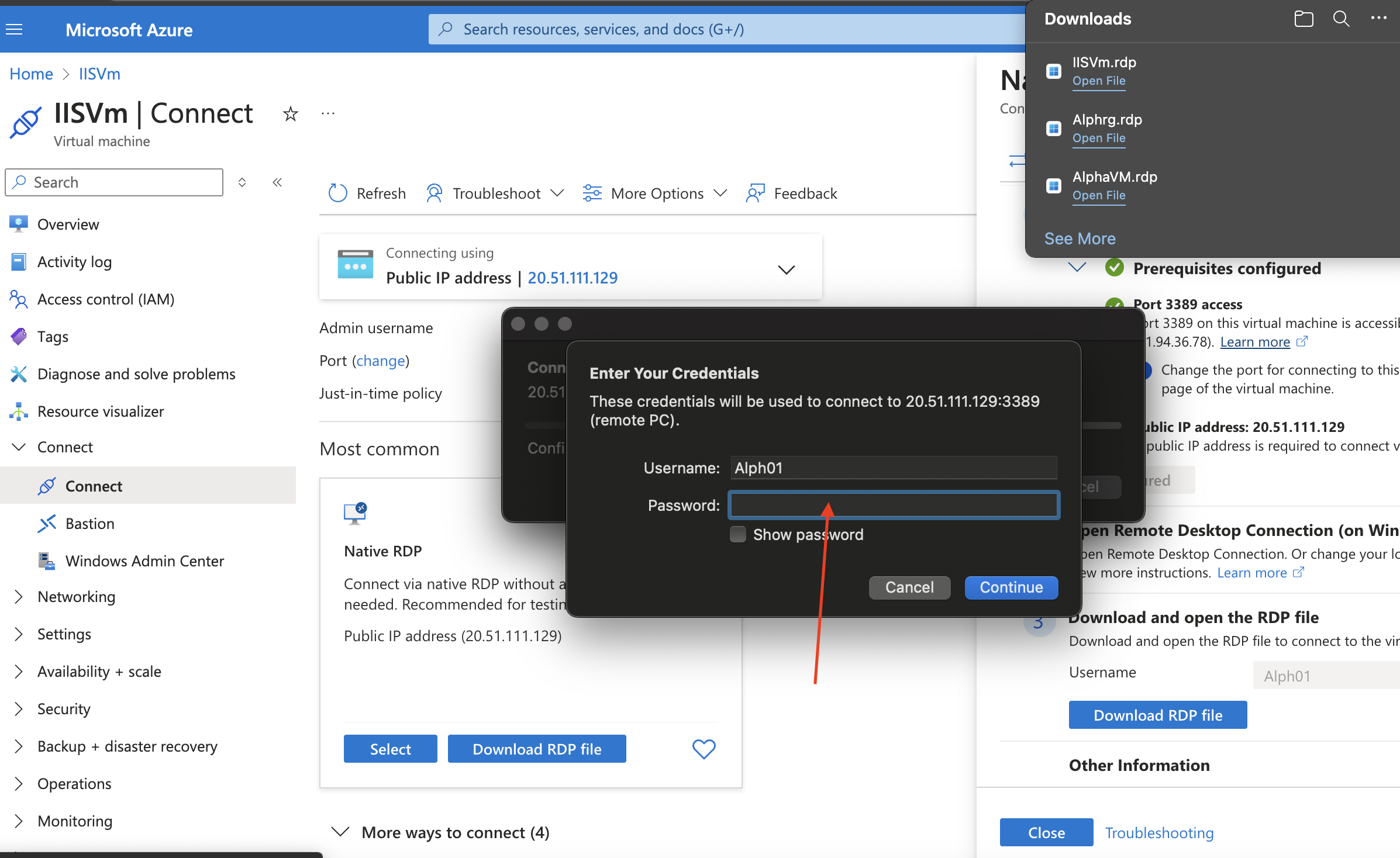Open File link for Alphrg.rdp download
This screenshot has height=858, width=1400.
[x=1099, y=138]
